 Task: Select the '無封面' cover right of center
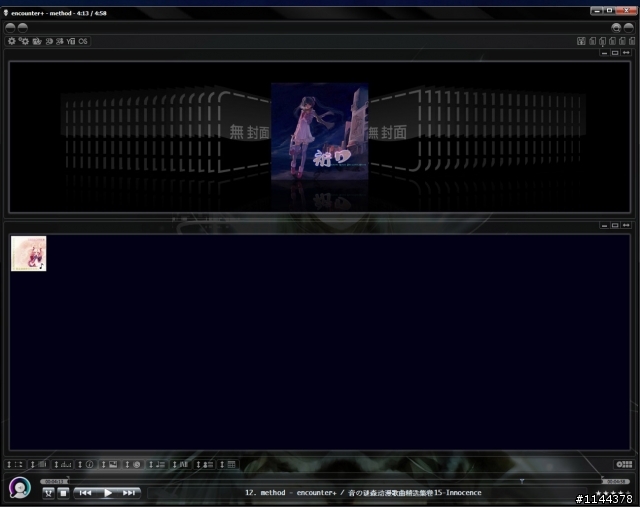pos(394,132)
